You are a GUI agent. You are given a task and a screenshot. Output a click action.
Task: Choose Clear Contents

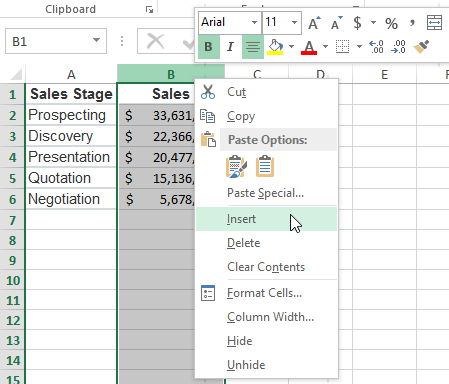[266, 267]
